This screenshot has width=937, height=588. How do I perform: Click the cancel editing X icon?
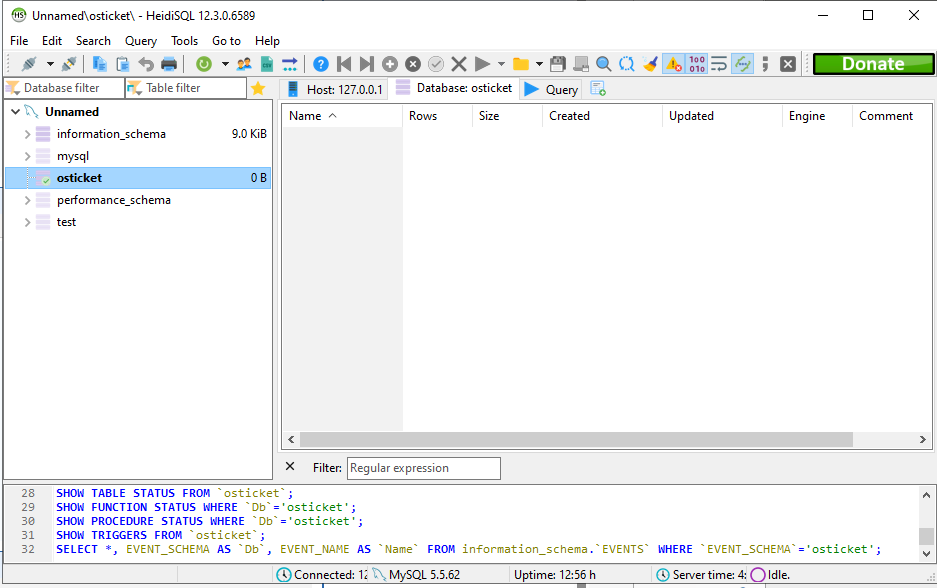point(459,64)
